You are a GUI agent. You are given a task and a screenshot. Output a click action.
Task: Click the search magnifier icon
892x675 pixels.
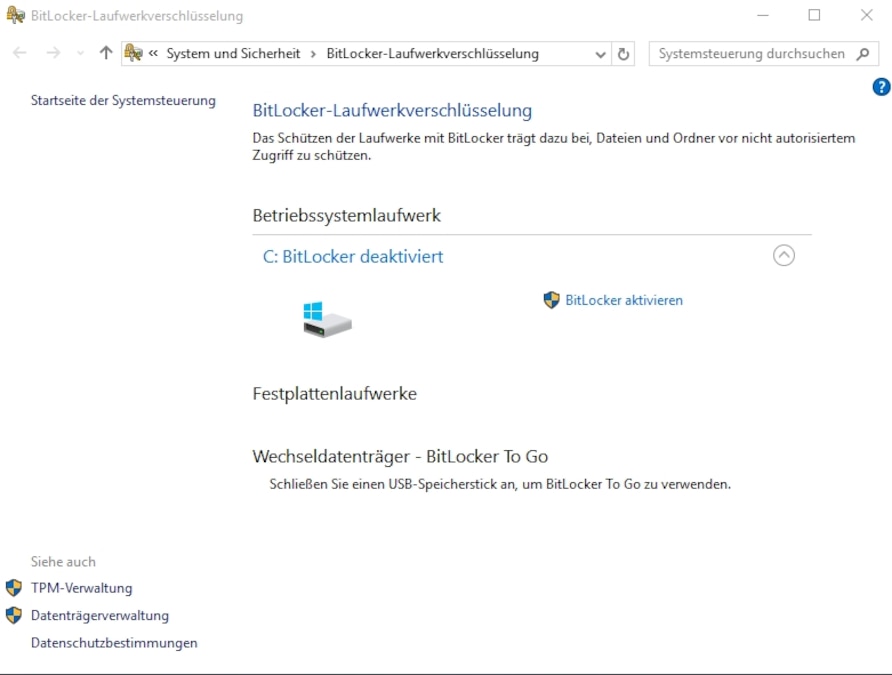pos(863,54)
